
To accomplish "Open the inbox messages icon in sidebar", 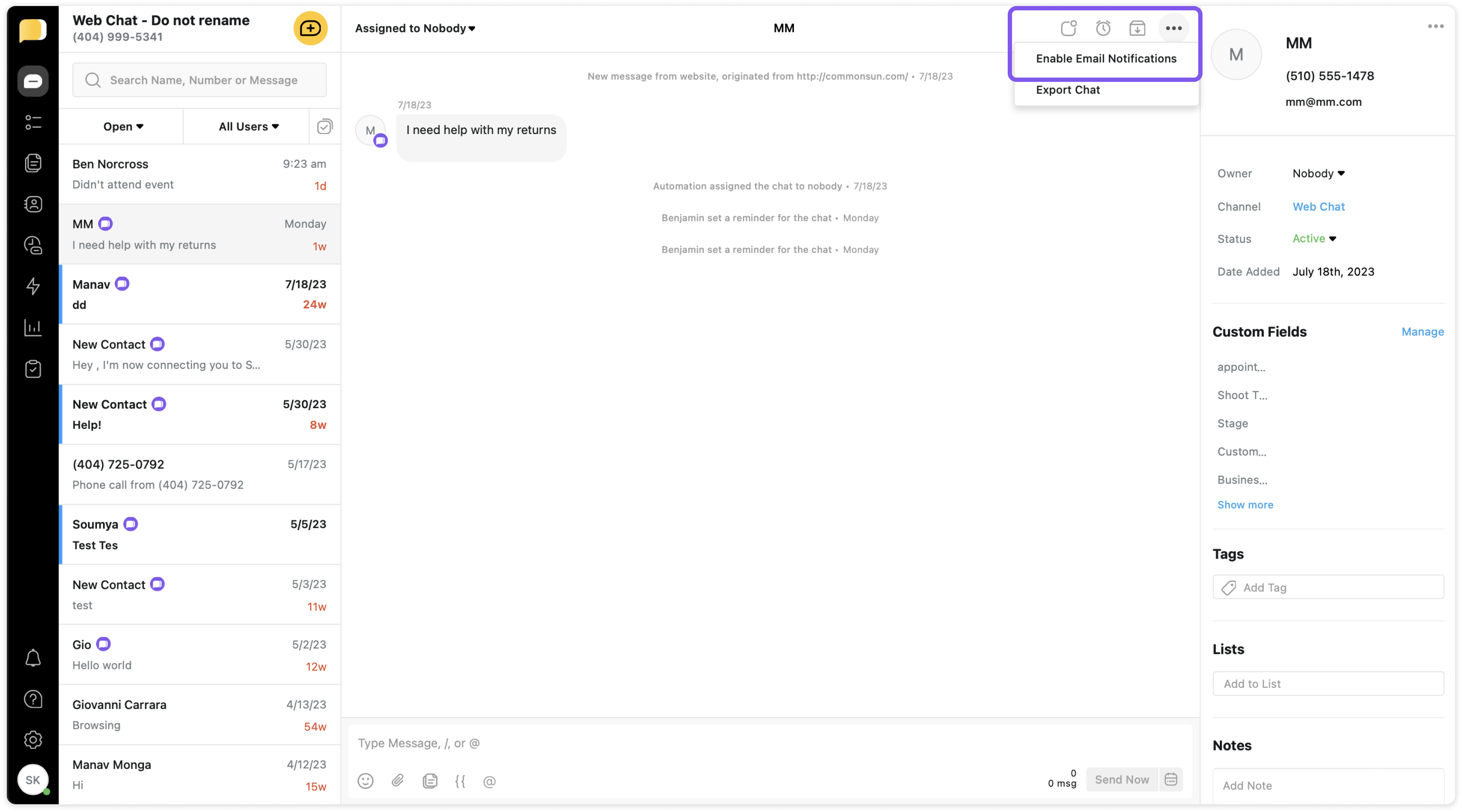I will click(33, 81).
